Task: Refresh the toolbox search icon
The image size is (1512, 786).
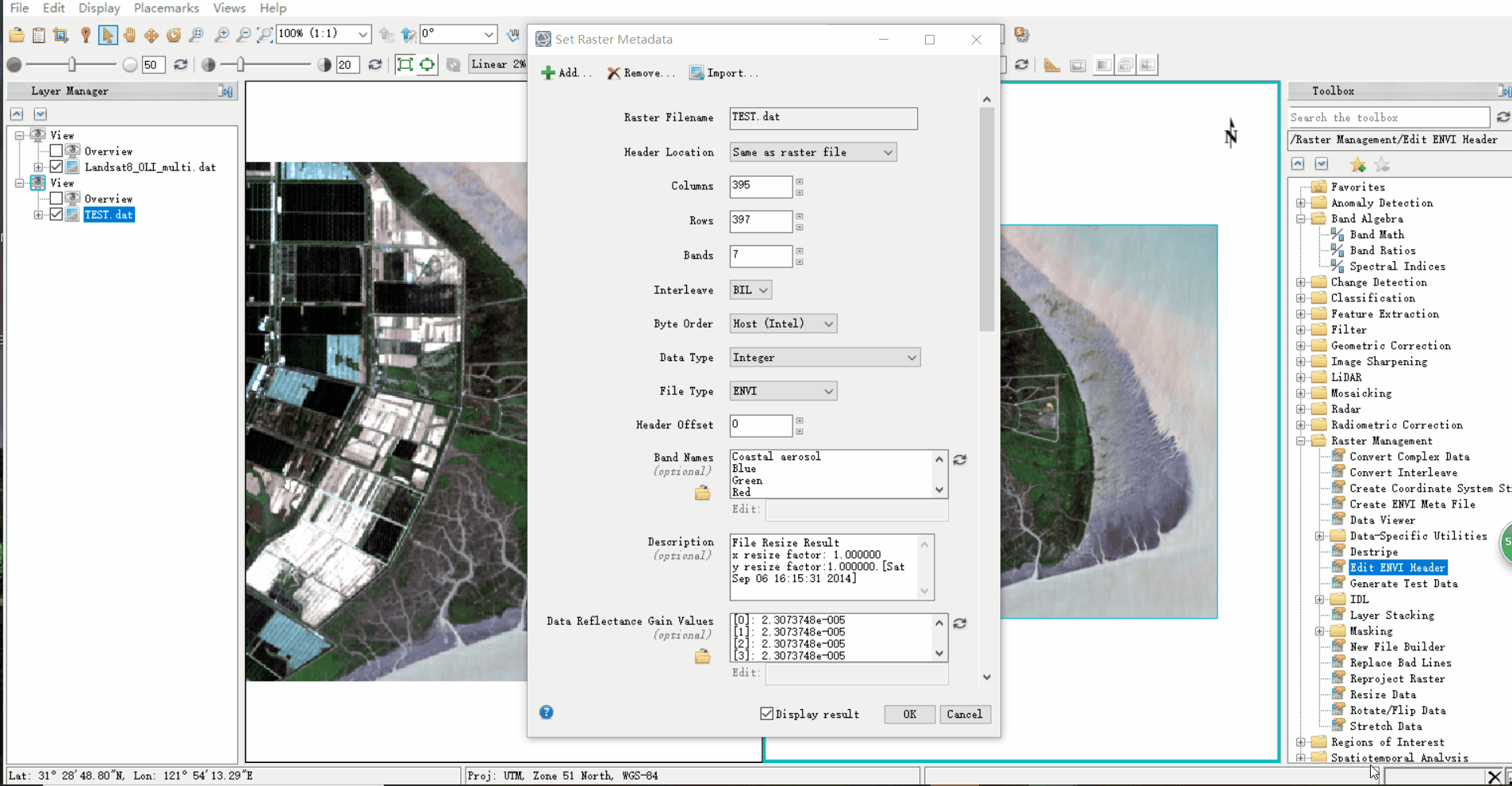Action: 1503,117
